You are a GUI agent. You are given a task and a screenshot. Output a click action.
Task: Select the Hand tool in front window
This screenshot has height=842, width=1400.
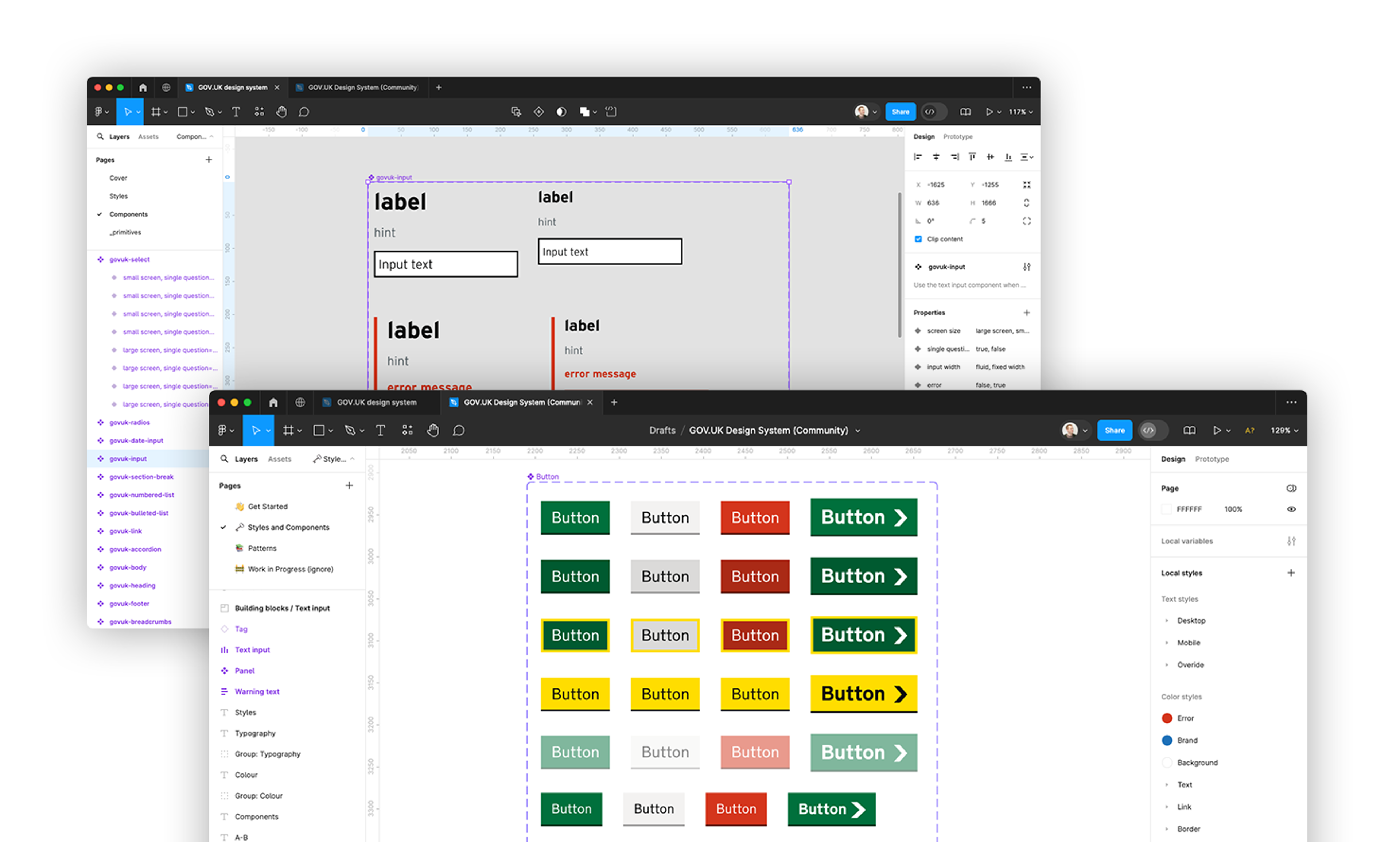(433, 431)
